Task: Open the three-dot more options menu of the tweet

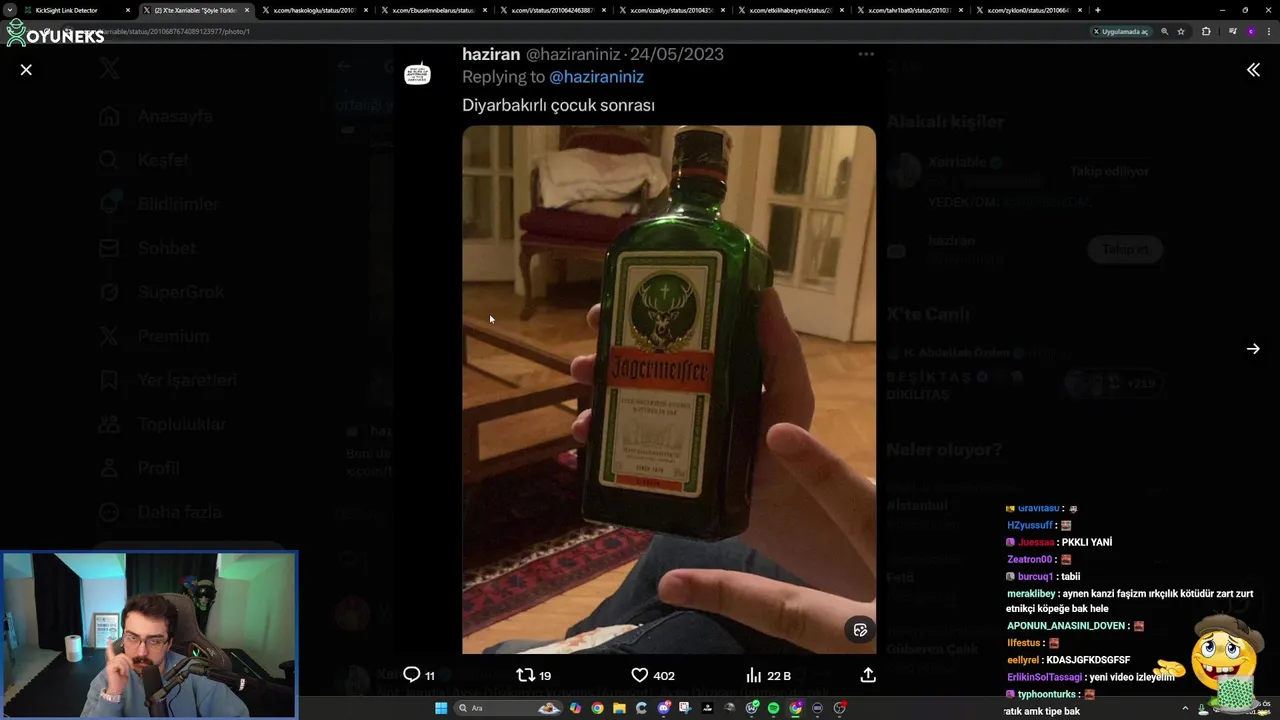Action: [x=866, y=54]
